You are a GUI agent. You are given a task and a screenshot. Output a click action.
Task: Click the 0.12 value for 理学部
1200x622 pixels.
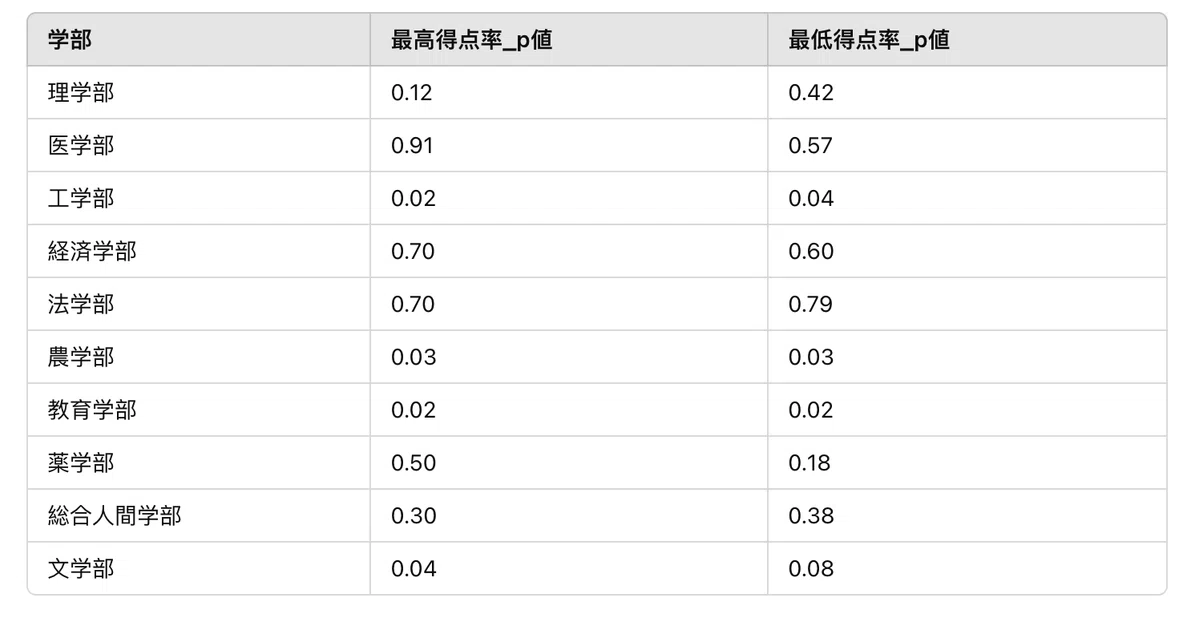tap(412, 93)
